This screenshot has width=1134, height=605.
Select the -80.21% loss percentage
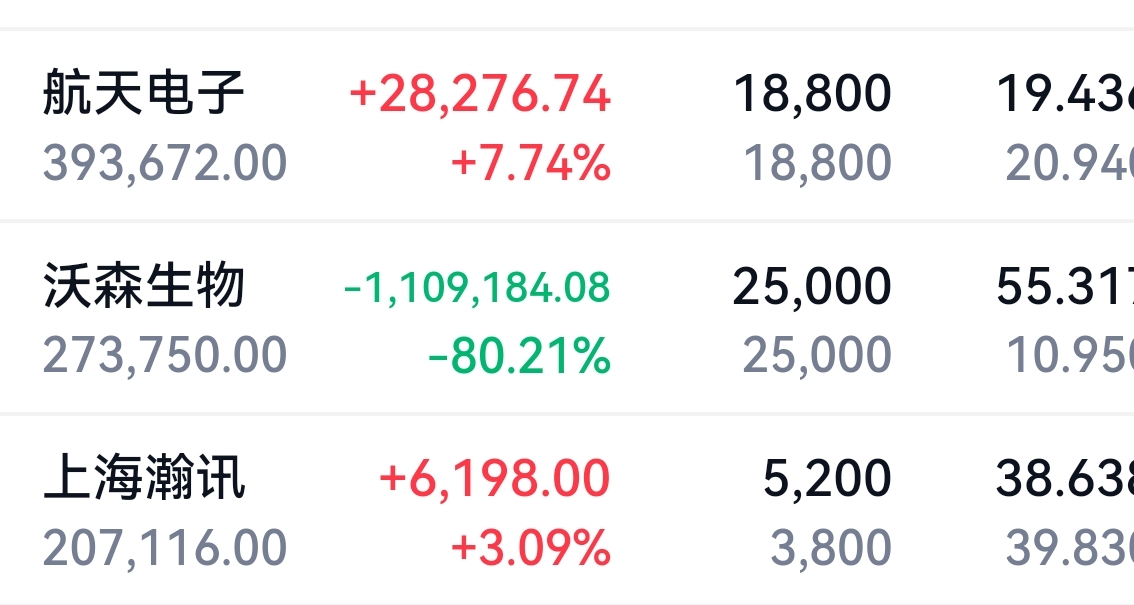520,355
